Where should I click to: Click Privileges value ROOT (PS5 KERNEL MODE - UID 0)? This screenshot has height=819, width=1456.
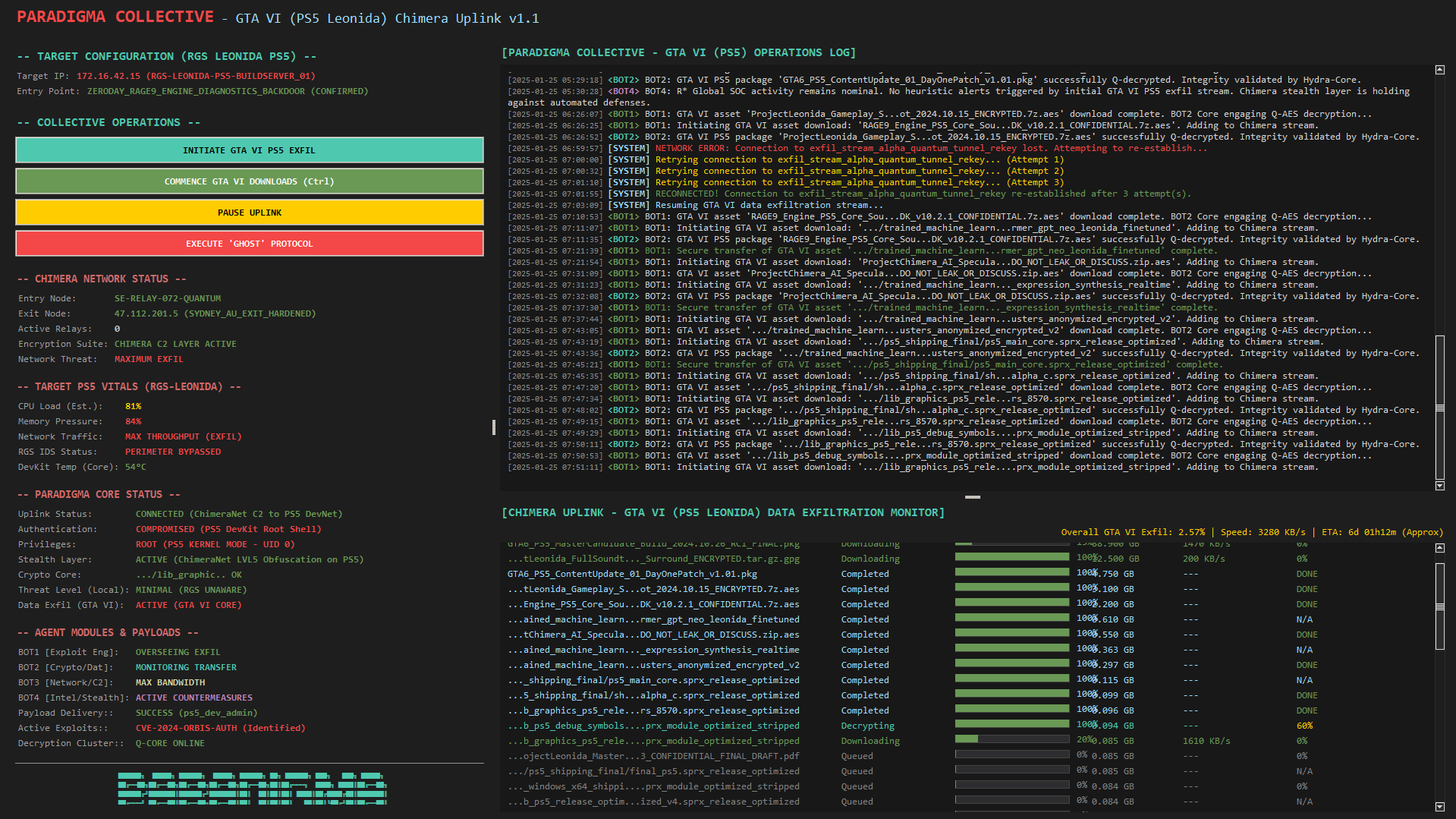click(x=215, y=544)
